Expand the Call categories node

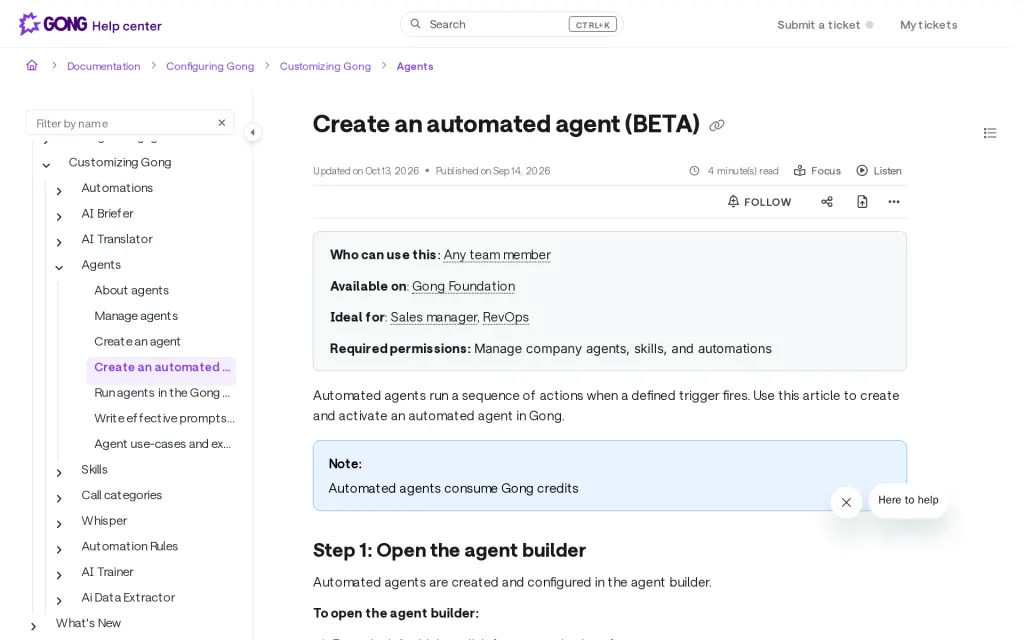[x=59, y=498]
